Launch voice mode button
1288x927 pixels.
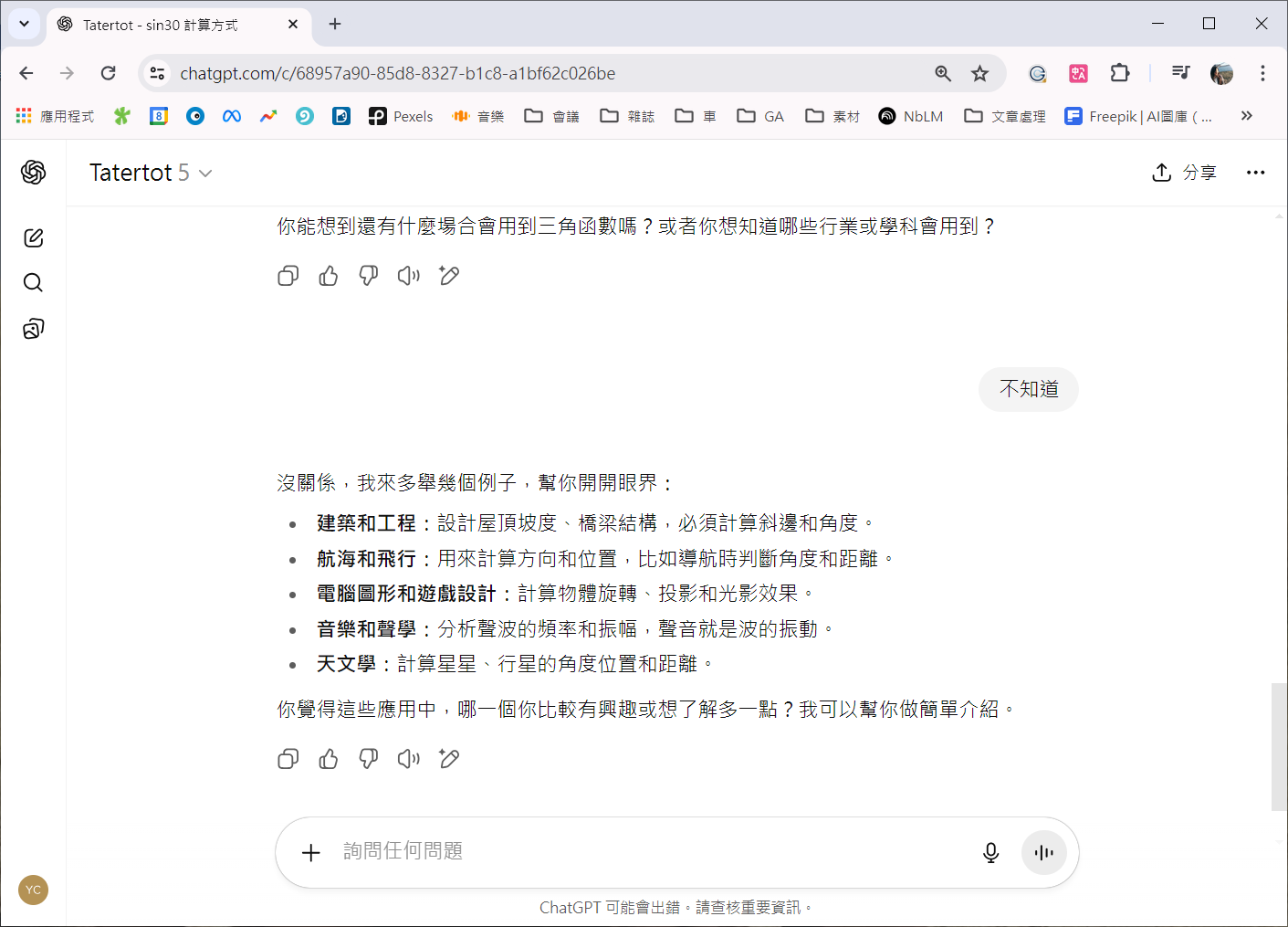(1044, 853)
